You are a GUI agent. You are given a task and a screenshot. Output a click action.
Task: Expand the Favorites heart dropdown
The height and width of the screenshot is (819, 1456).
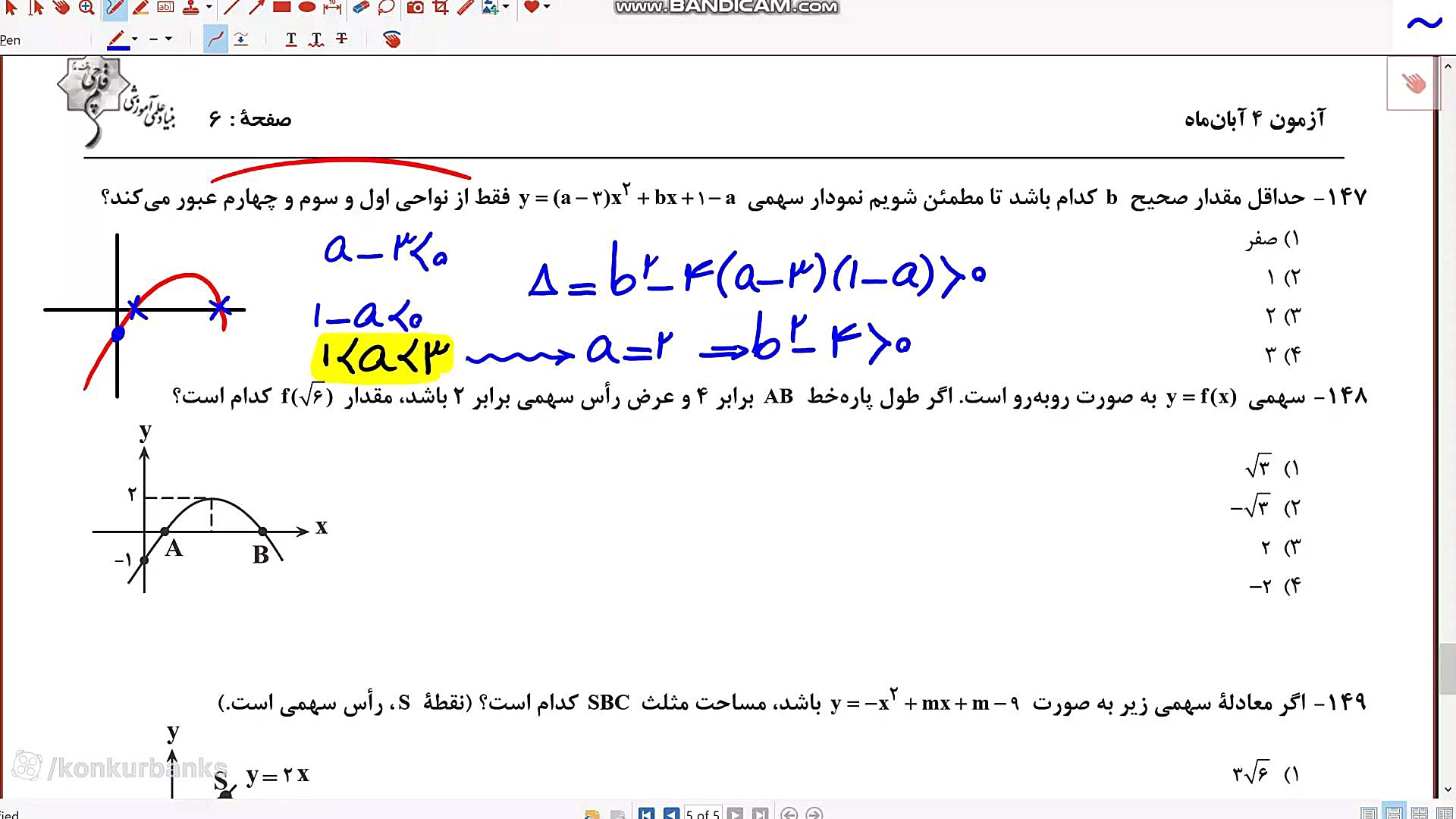tap(547, 8)
